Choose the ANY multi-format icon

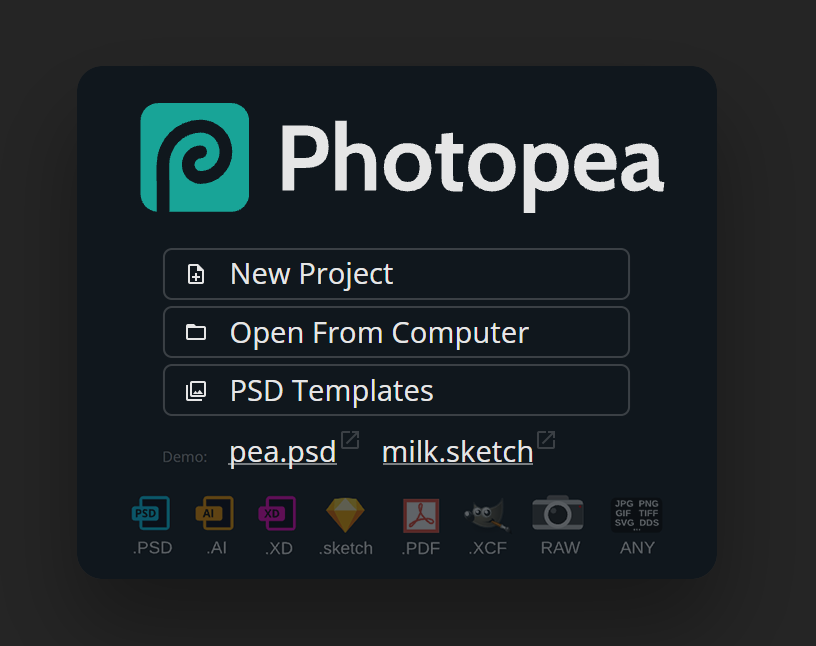(x=636, y=514)
